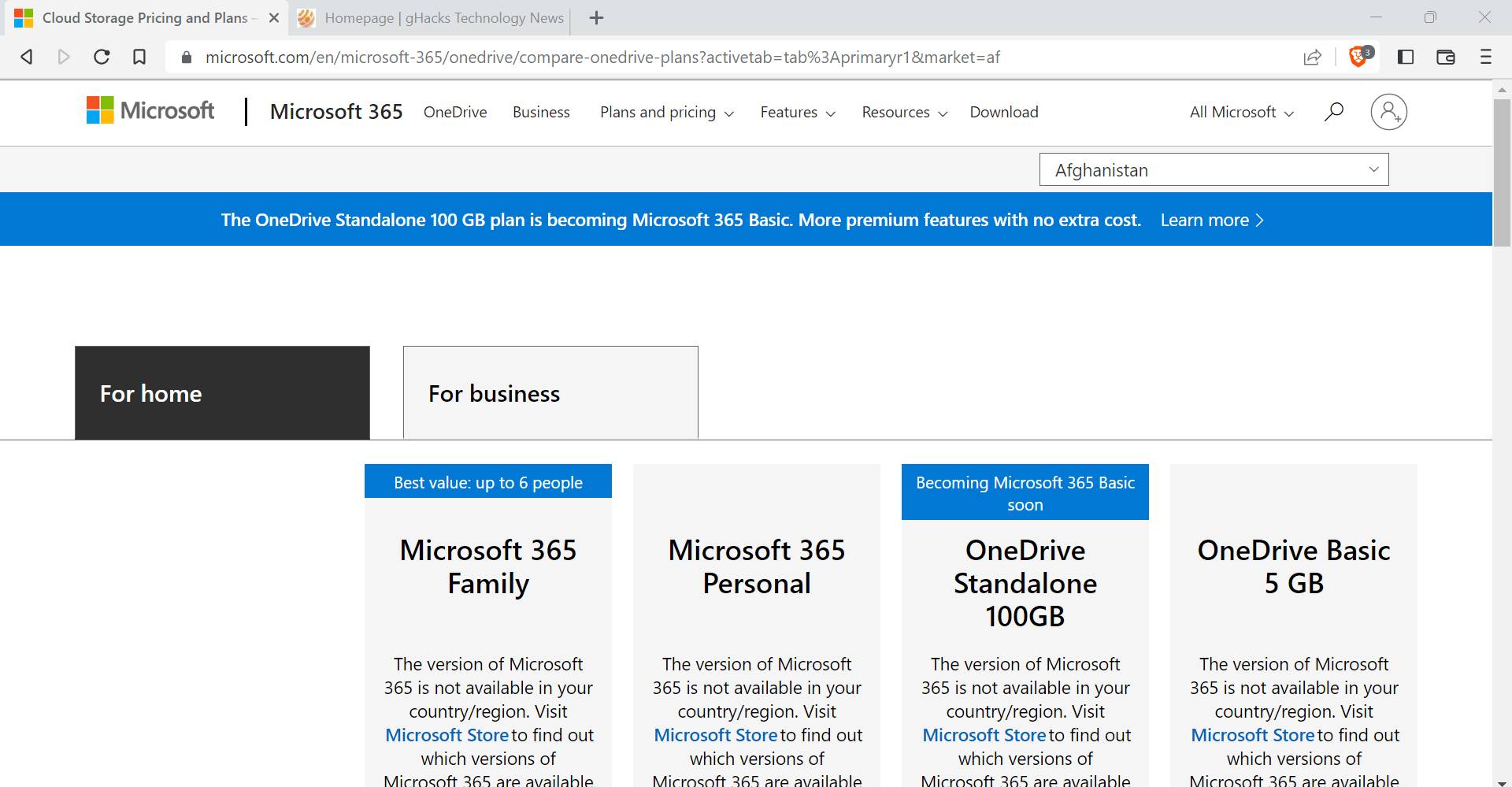Image resolution: width=1512 pixels, height=787 pixels.
Task: Click the Microsoft 365 Personal heading
Action: 757,566
